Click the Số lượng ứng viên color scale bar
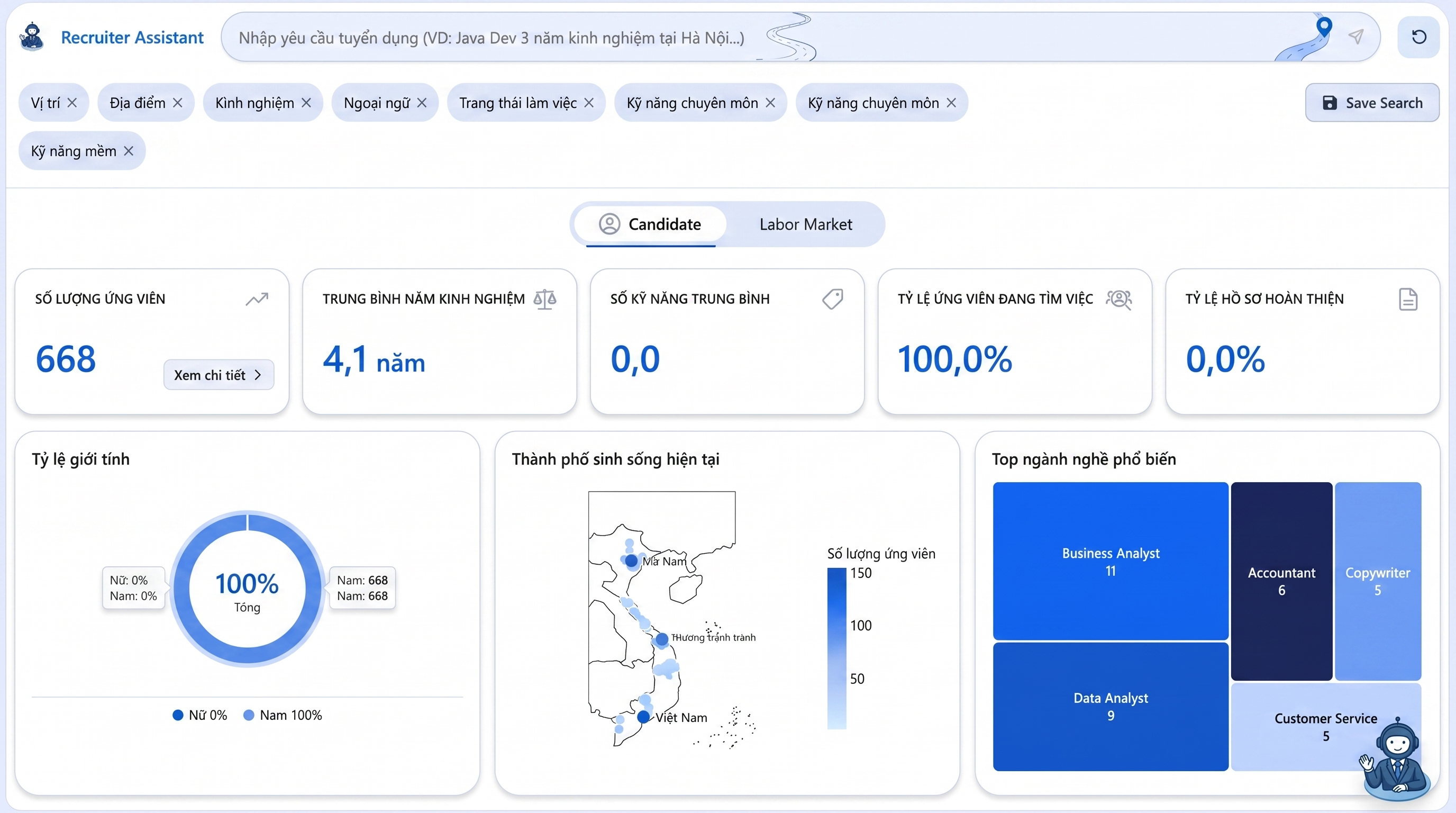1456x813 pixels. [x=836, y=648]
